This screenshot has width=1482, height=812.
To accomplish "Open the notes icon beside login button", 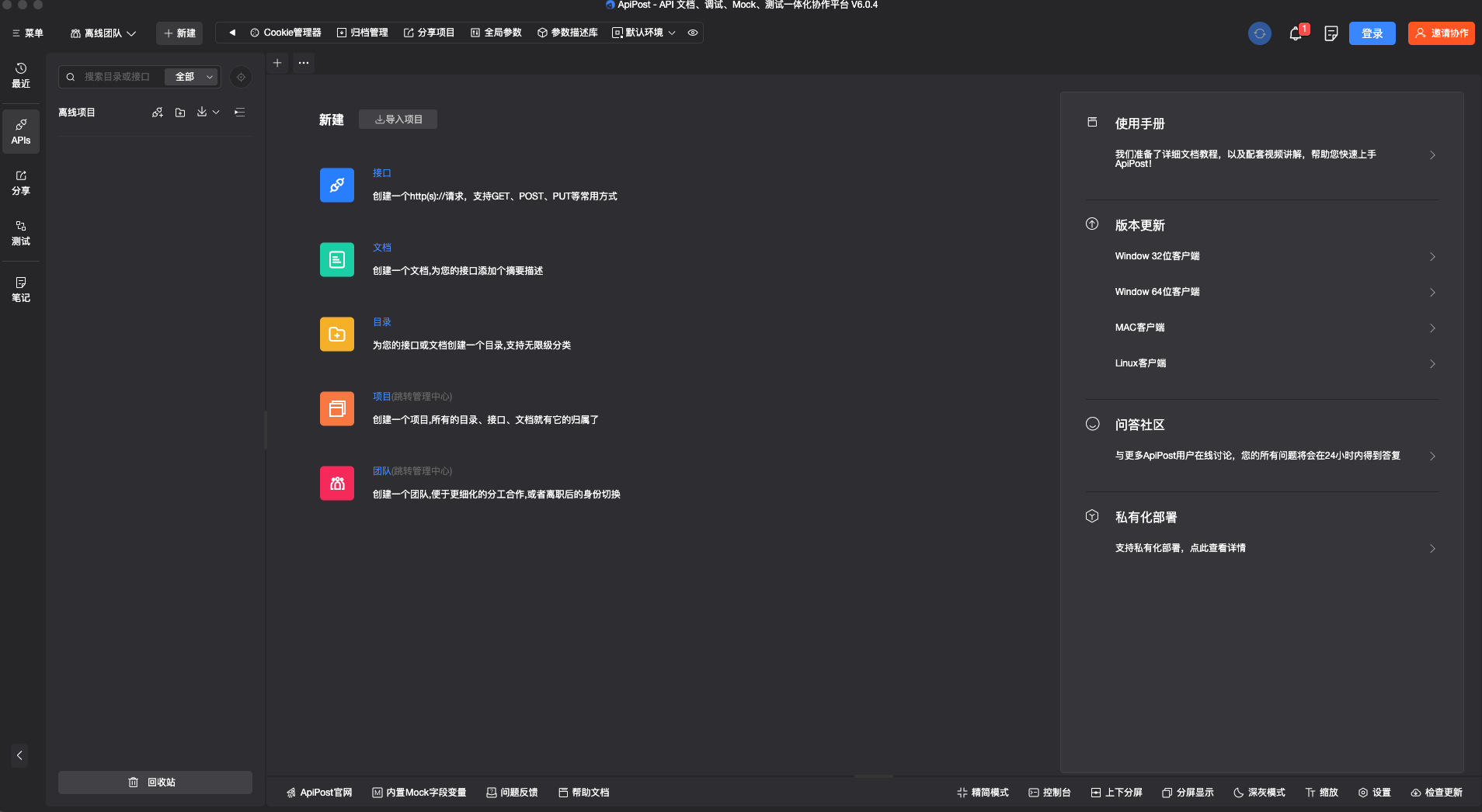I will 1331,33.
